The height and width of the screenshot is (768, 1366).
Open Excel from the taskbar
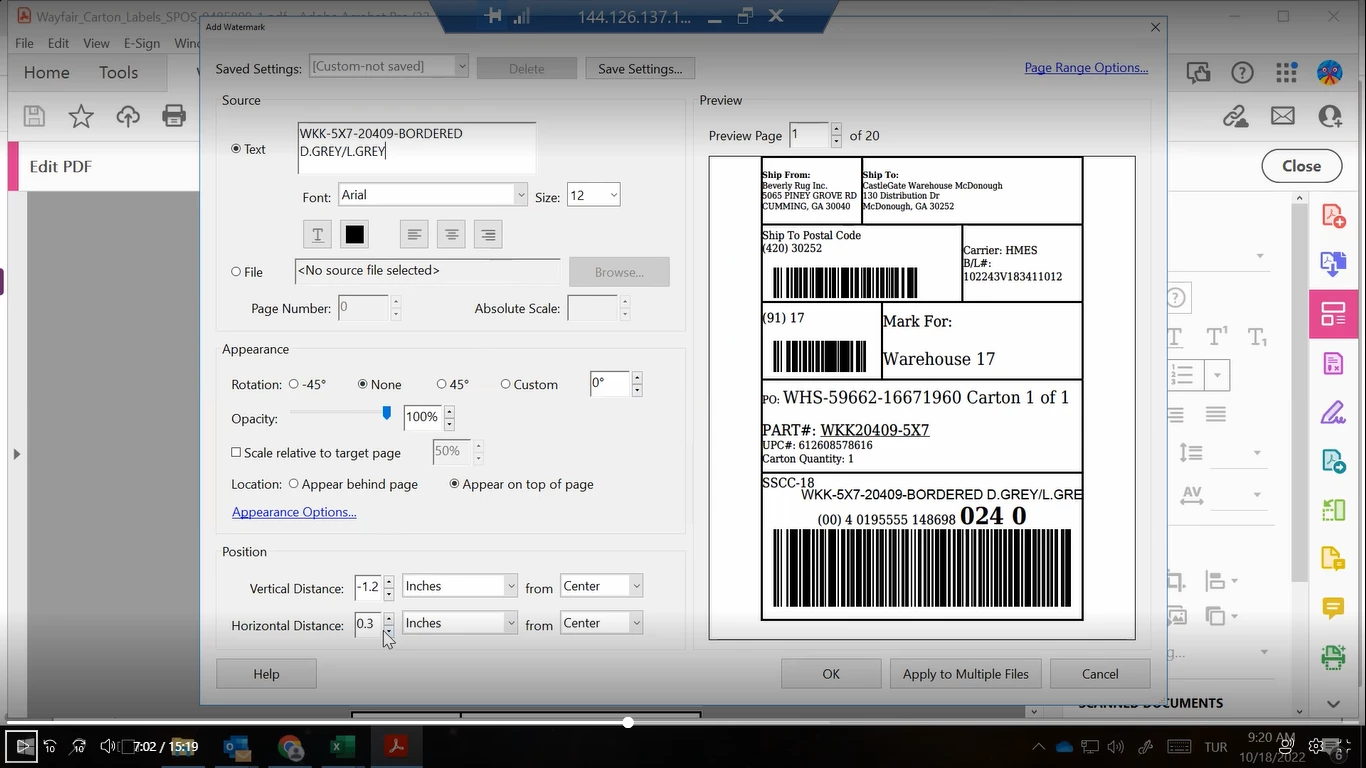(x=342, y=746)
